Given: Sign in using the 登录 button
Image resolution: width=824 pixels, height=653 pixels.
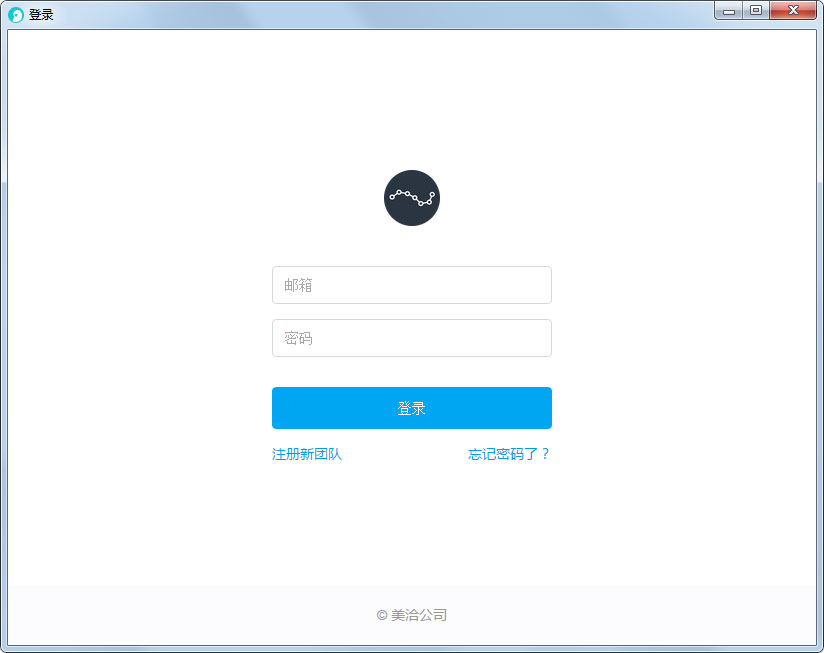Looking at the screenshot, I should pos(412,408).
